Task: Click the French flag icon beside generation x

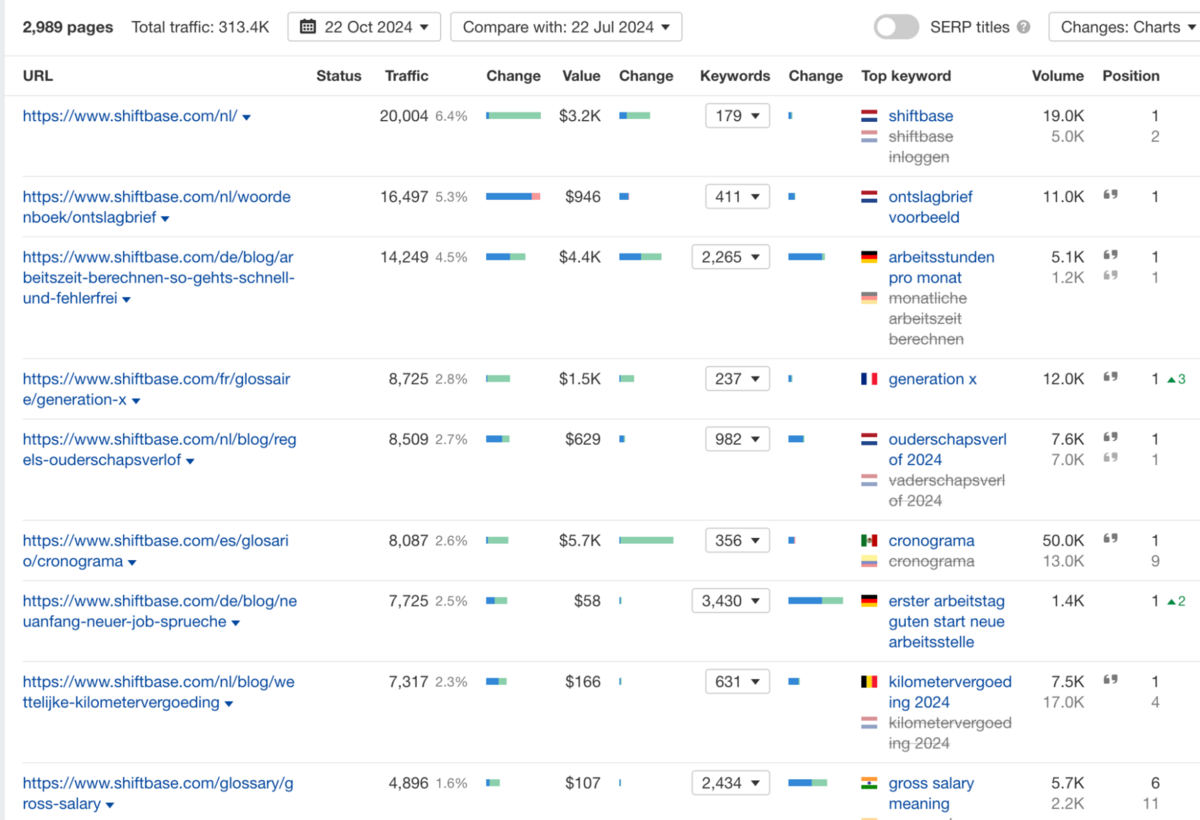Action: (869, 379)
